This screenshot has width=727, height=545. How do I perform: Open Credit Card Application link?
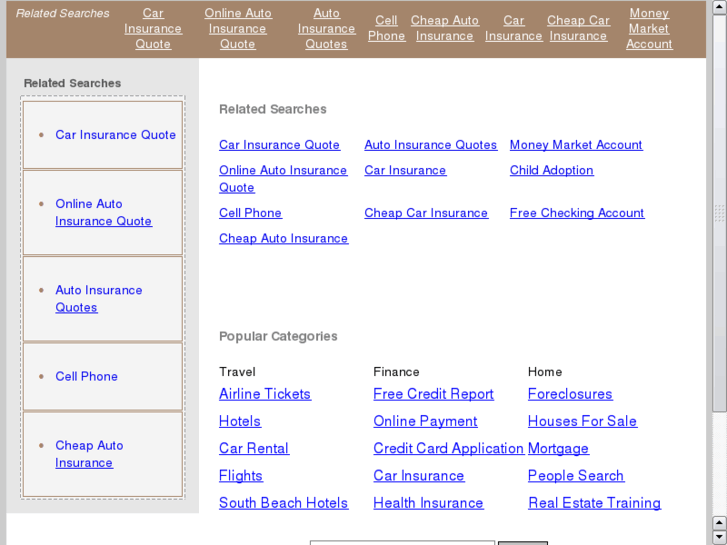pyautogui.click(x=449, y=449)
